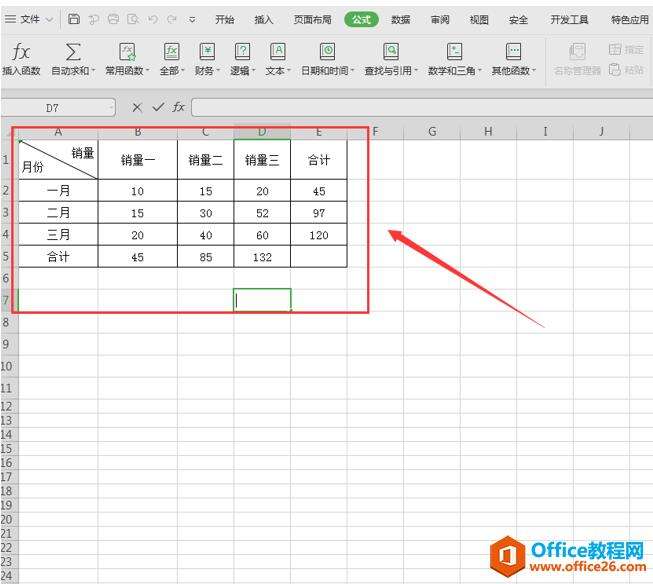Image resolution: width=653 pixels, height=584 pixels.
Task: Select the cell containing 120
Action: (x=319, y=235)
